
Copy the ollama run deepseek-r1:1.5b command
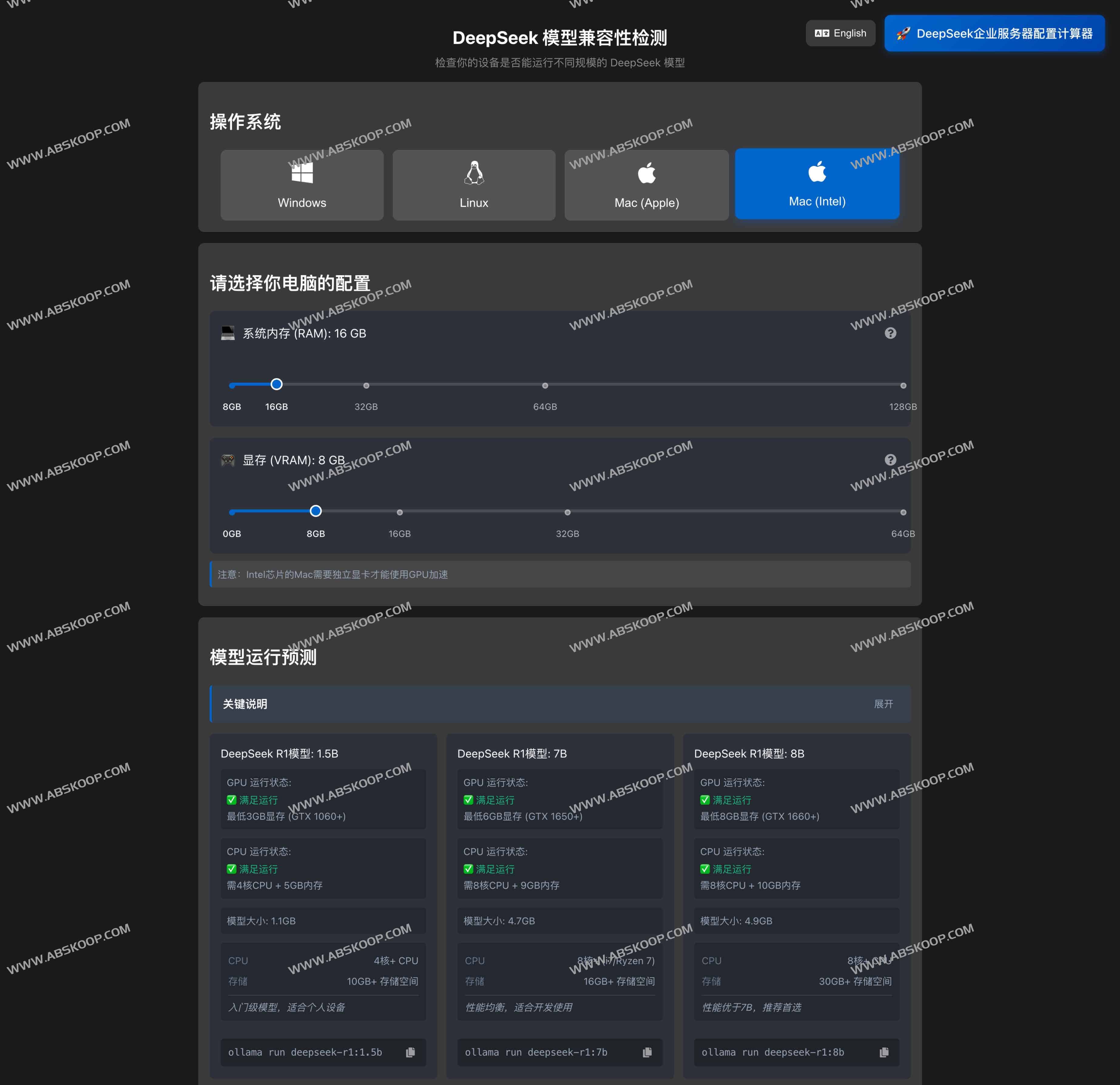(x=411, y=1052)
